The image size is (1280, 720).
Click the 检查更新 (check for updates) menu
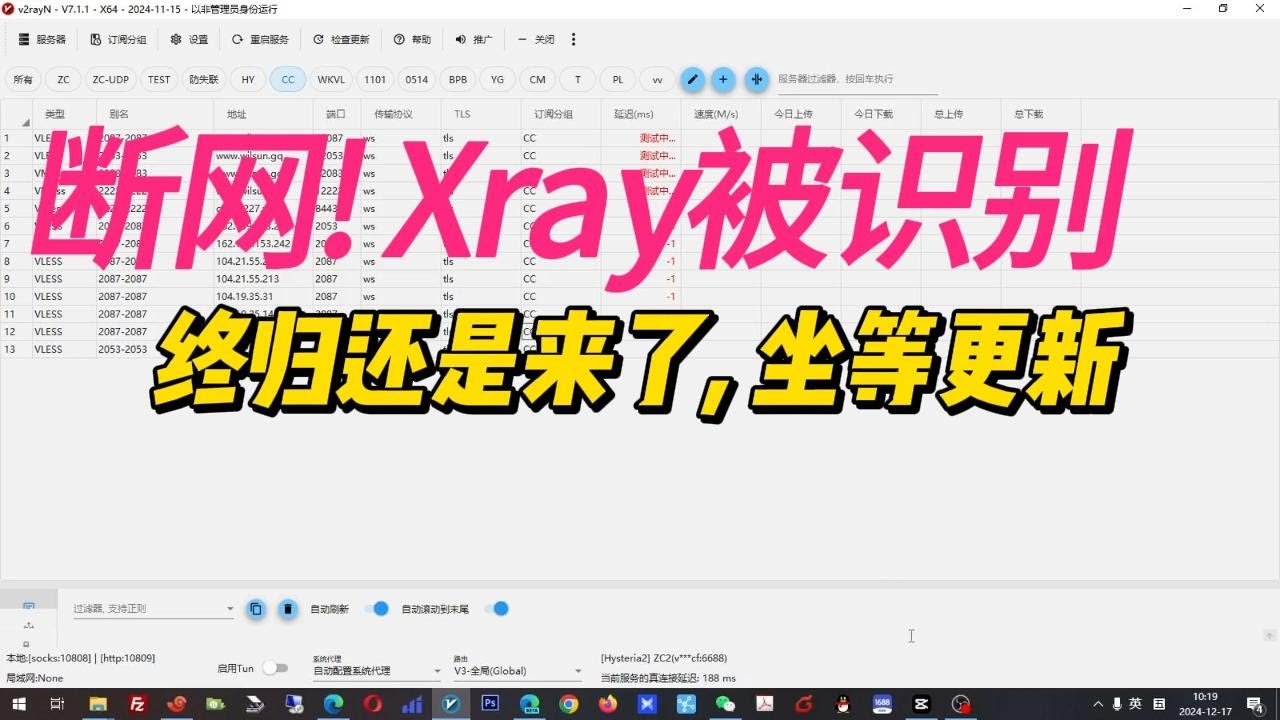click(x=341, y=40)
